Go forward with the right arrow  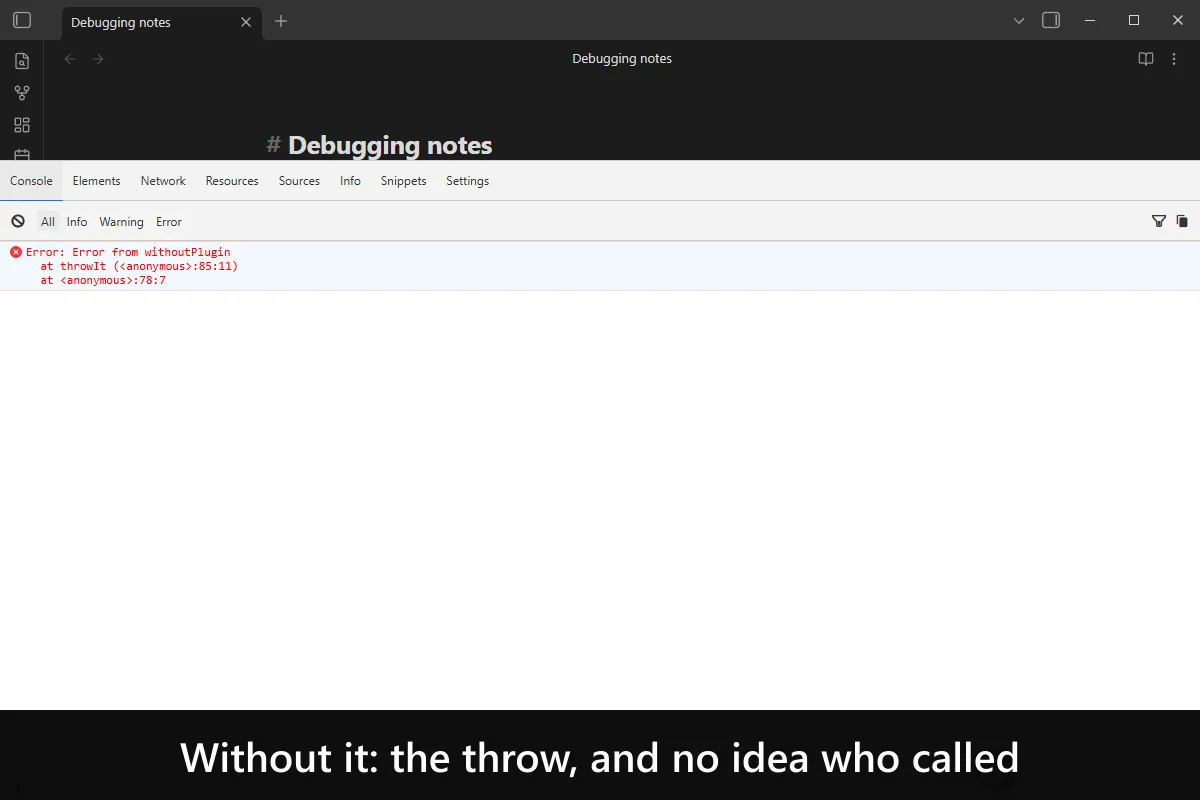pos(98,59)
